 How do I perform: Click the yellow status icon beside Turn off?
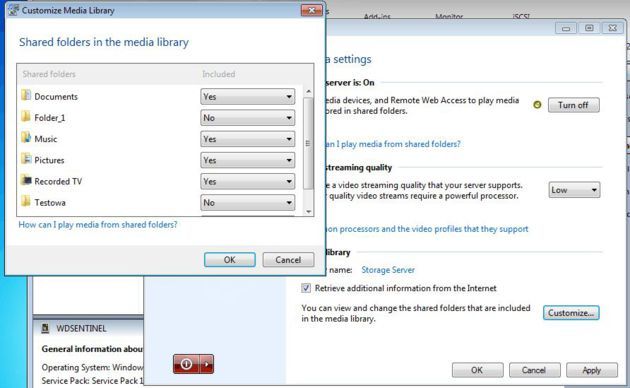click(x=537, y=105)
